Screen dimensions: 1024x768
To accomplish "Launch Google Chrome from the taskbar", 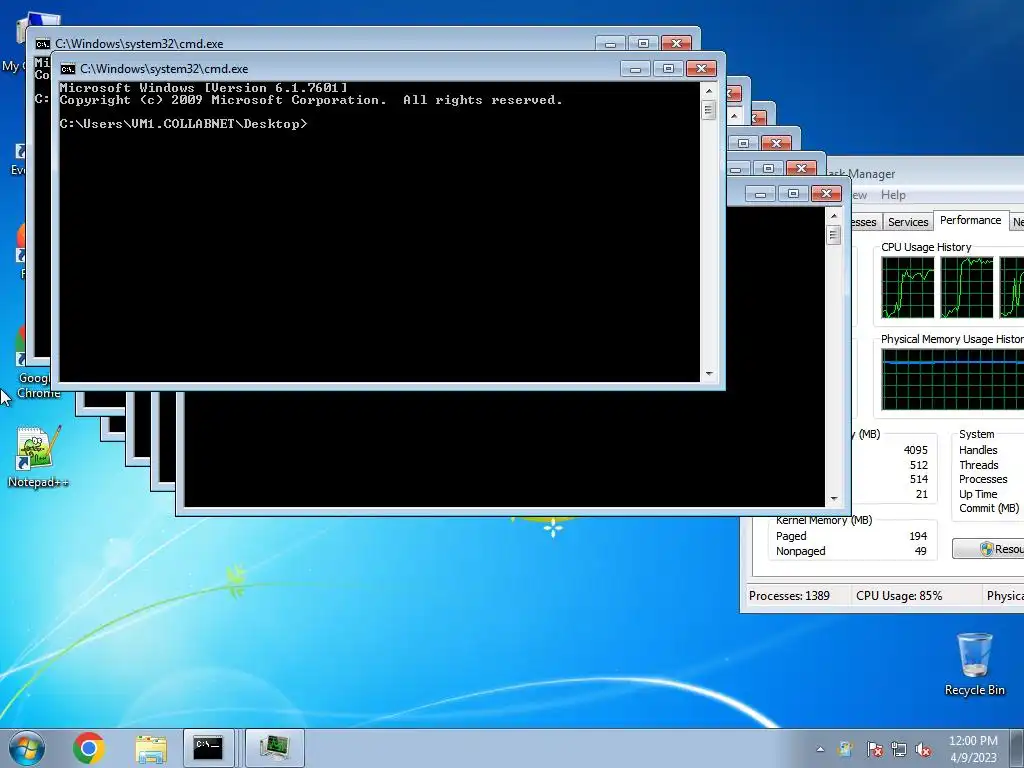I will click(89, 748).
